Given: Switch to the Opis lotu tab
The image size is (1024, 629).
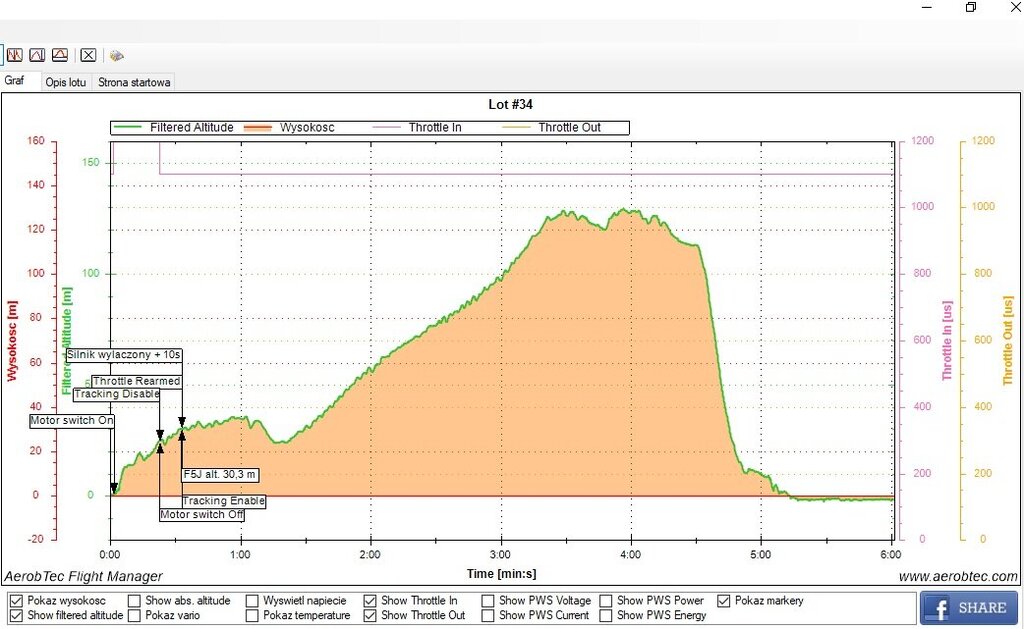Looking at the screenshot, I should coord(66,82).
